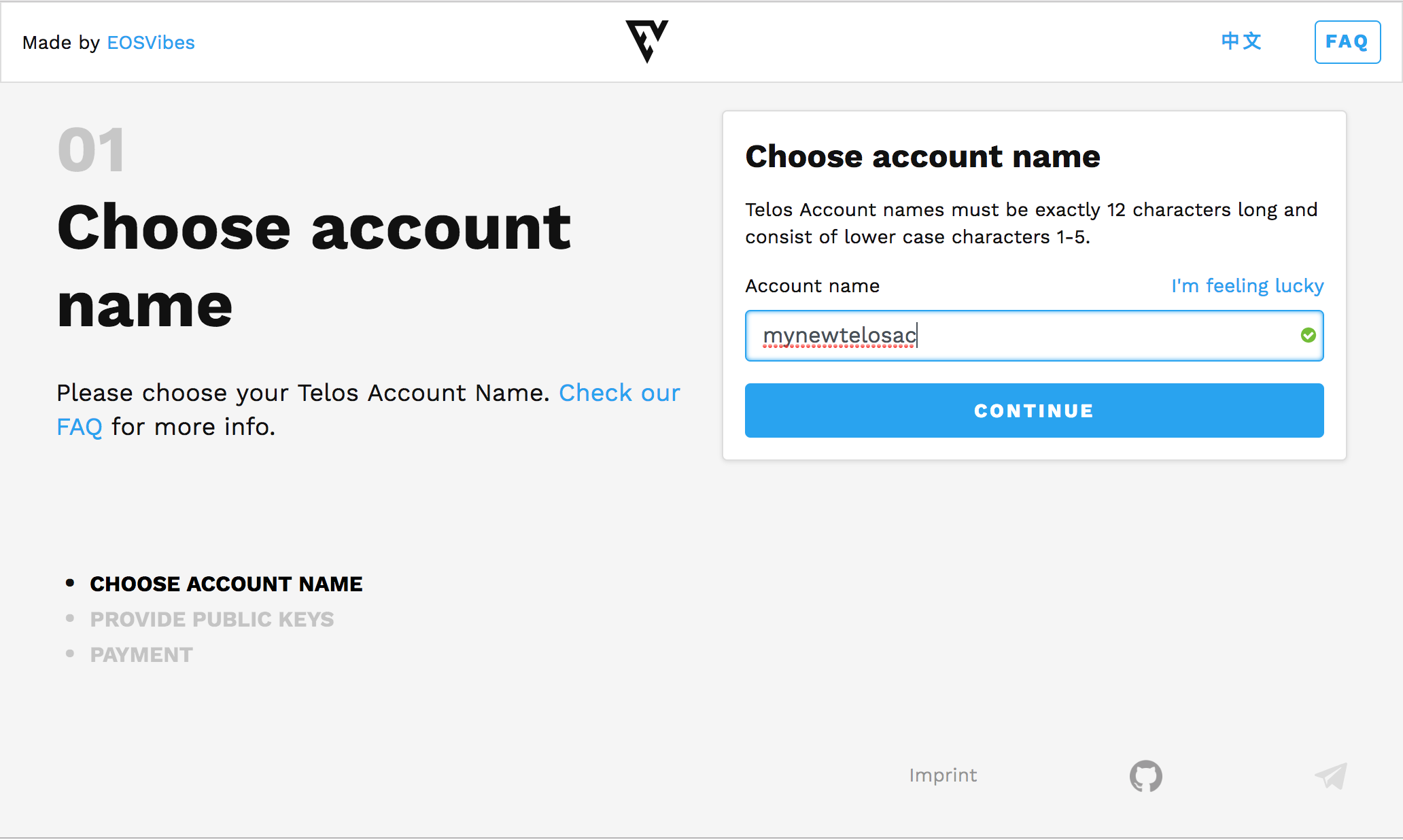
Task: Click the blue CONTINUE button
Action: (x=1034, y=410)
